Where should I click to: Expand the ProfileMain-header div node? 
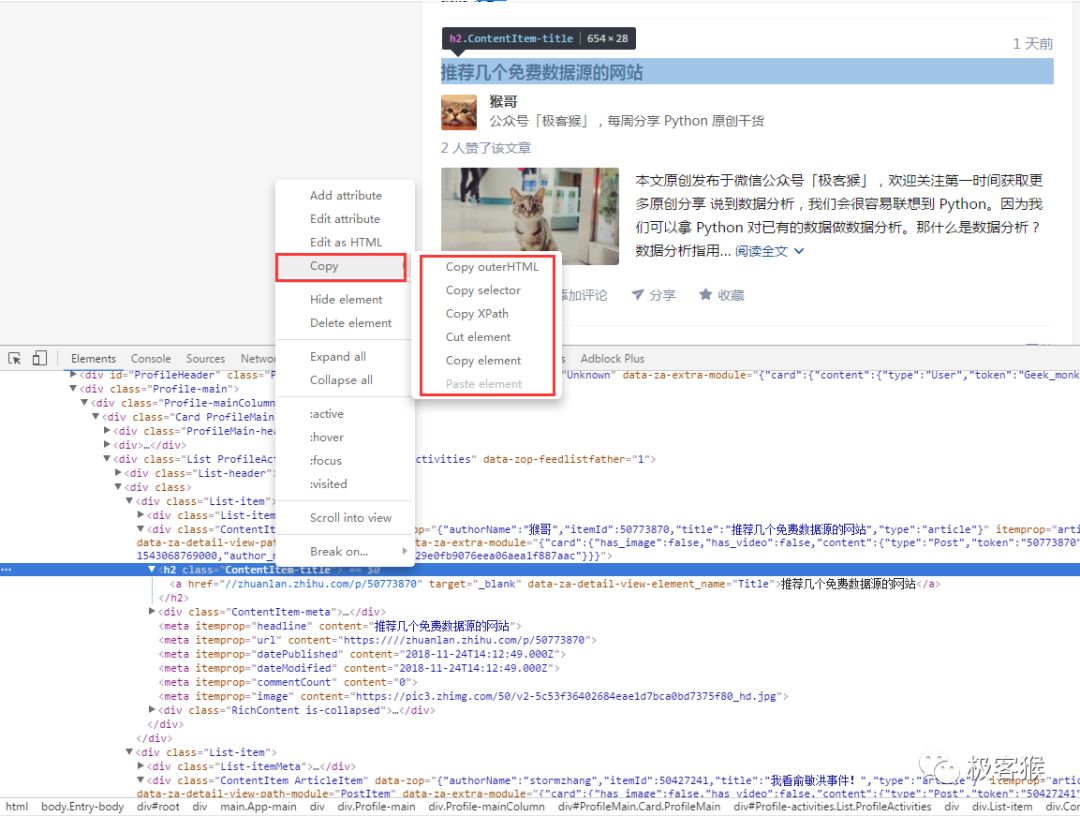(107, 430)
